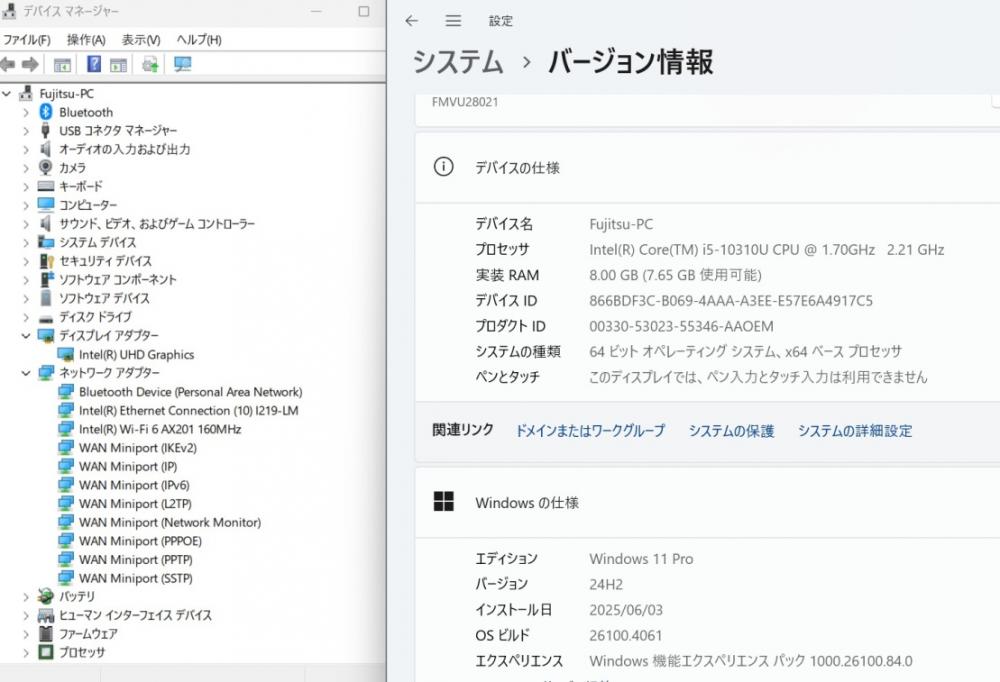Click the product ID 00330-53023-55346-AAOEM
Viewport: 1000px width, 682px height.
coord(681,326)
